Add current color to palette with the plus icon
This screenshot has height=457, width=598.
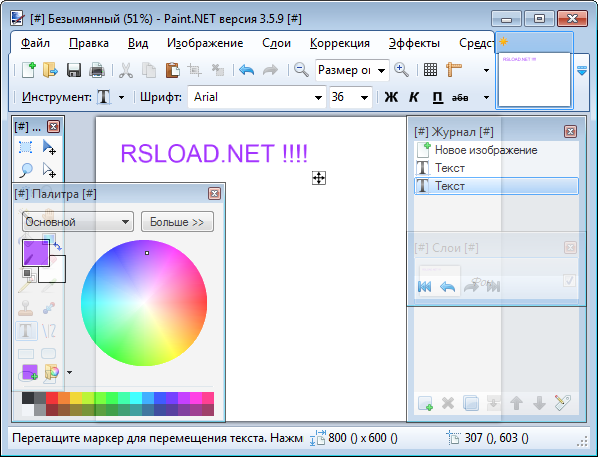(30, 372)
